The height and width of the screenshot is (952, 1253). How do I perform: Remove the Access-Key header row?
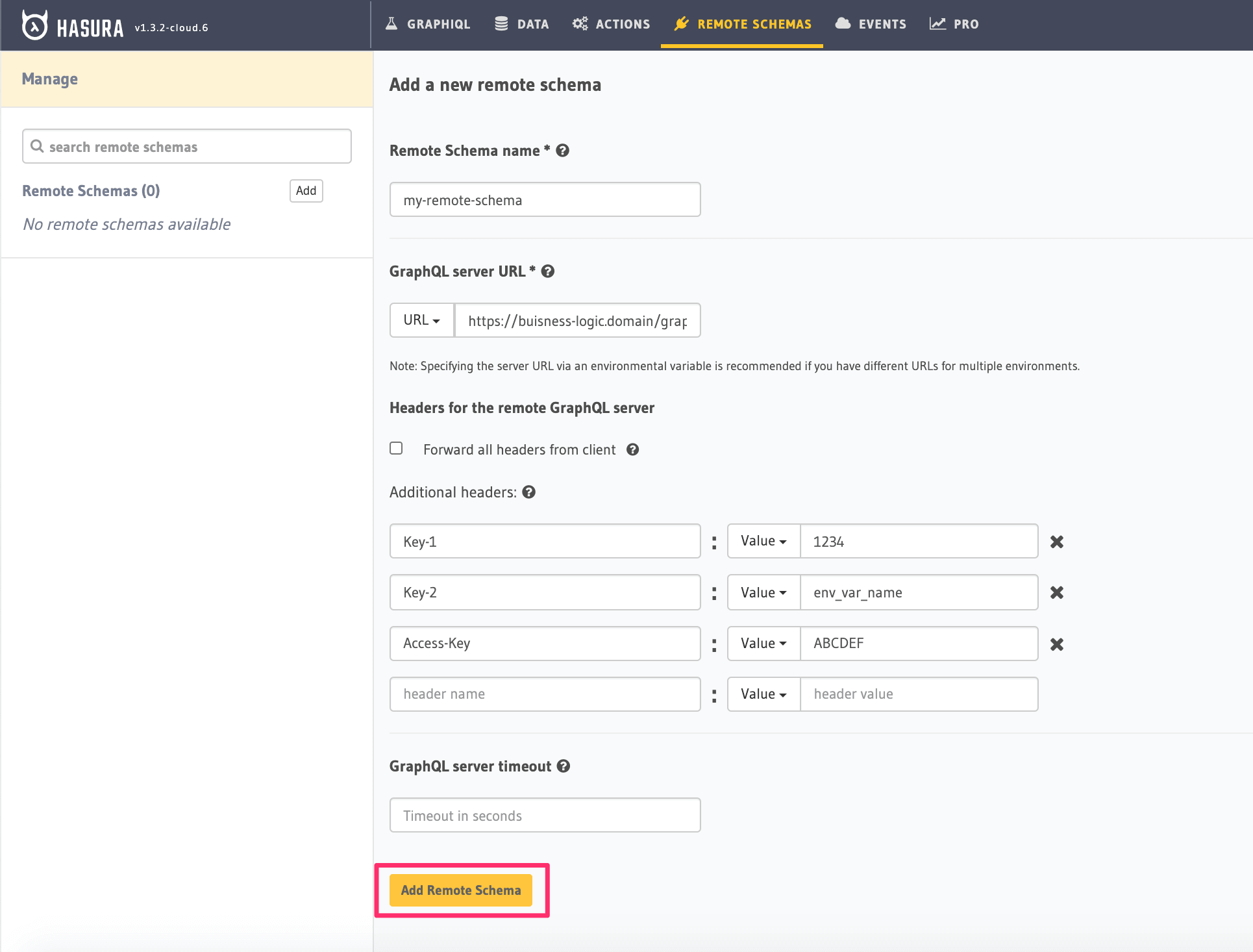pyautogui.click(x=1056, y=644)
